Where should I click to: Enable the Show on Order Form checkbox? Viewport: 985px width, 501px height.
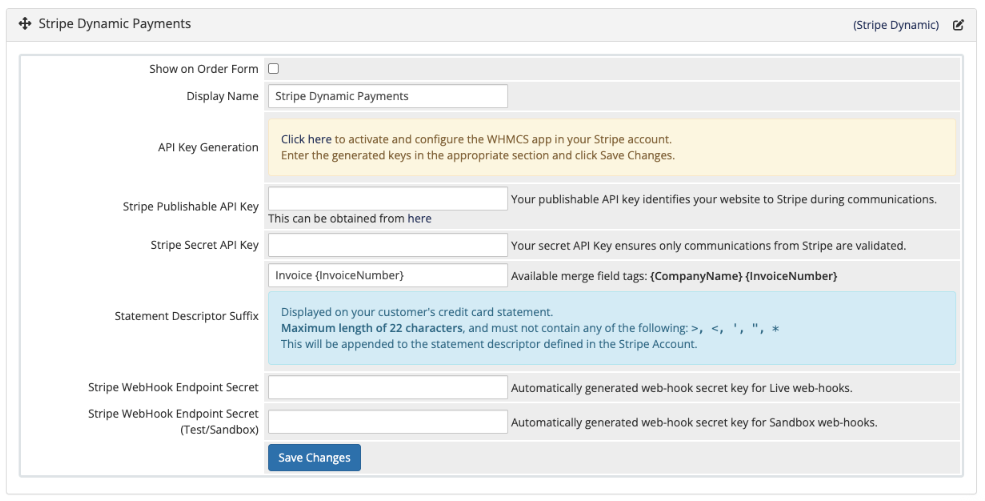click(273, 68)
